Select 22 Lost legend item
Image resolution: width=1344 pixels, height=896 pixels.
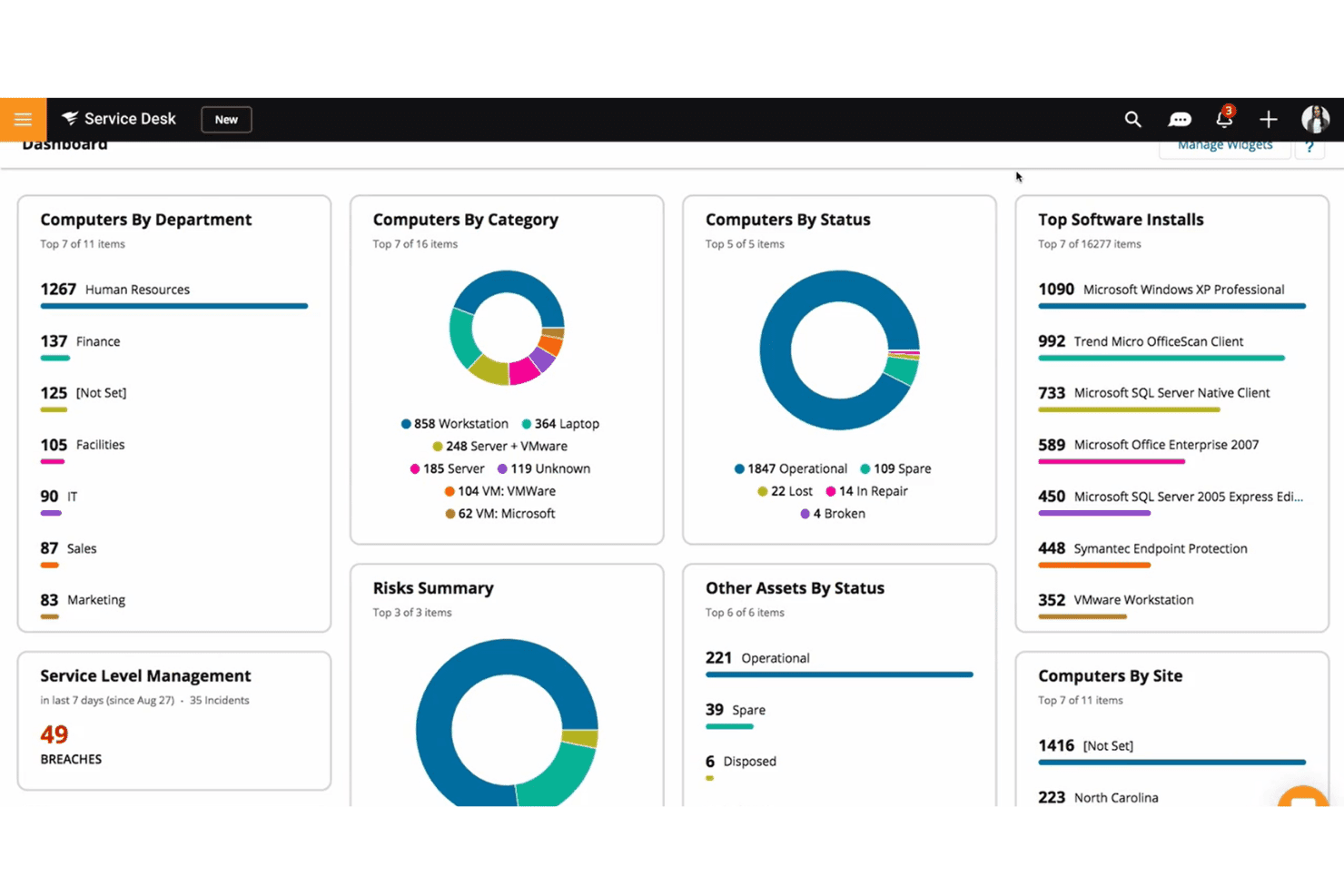tap(786, 491)
